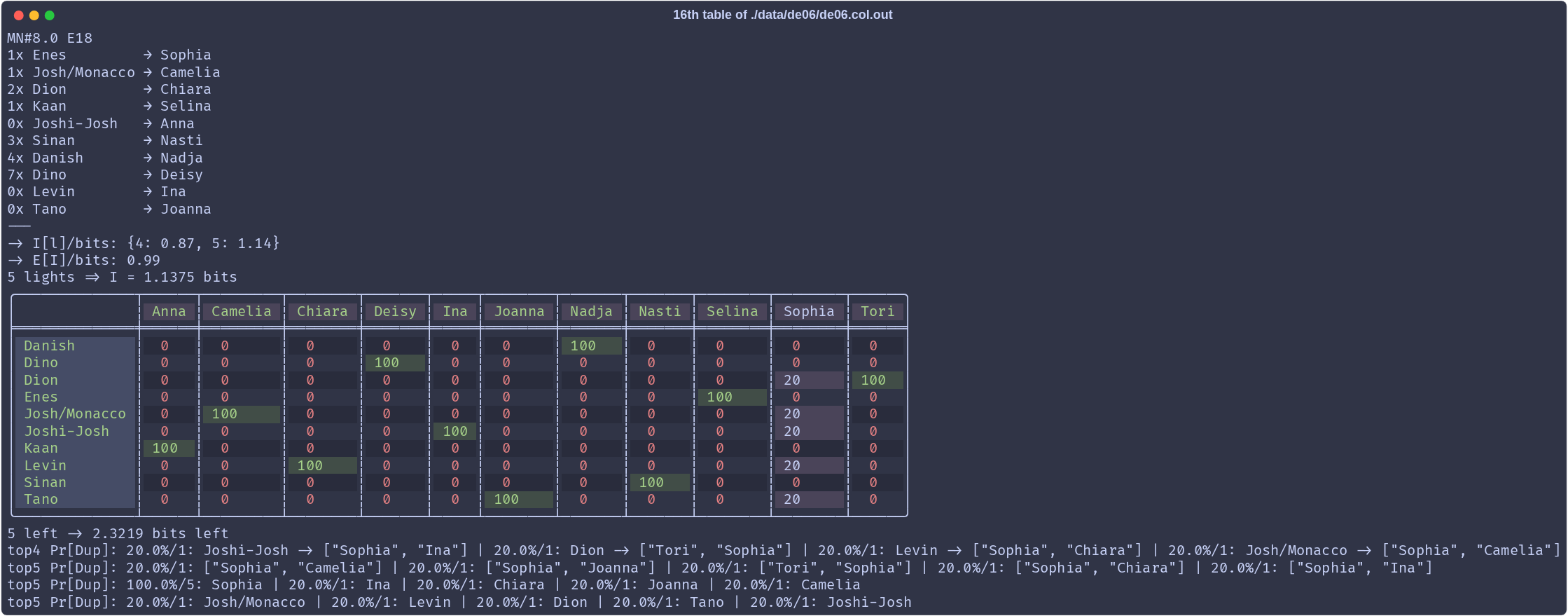This screenshot has height=616, width=1568.
Task: Click the 100 cell in the Dino row
Action: click(395, 362)
